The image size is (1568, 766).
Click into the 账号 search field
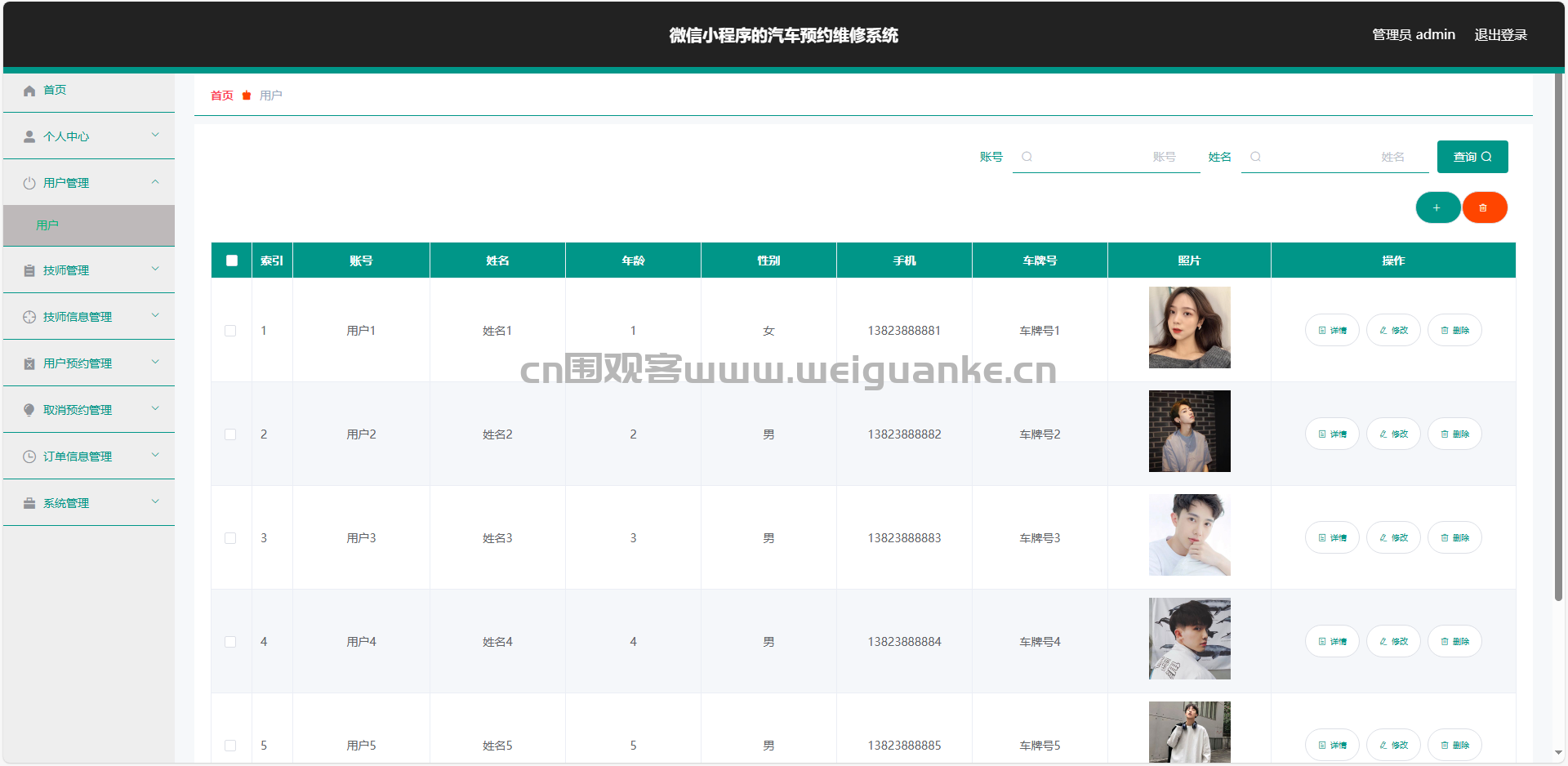[1107, 157]
